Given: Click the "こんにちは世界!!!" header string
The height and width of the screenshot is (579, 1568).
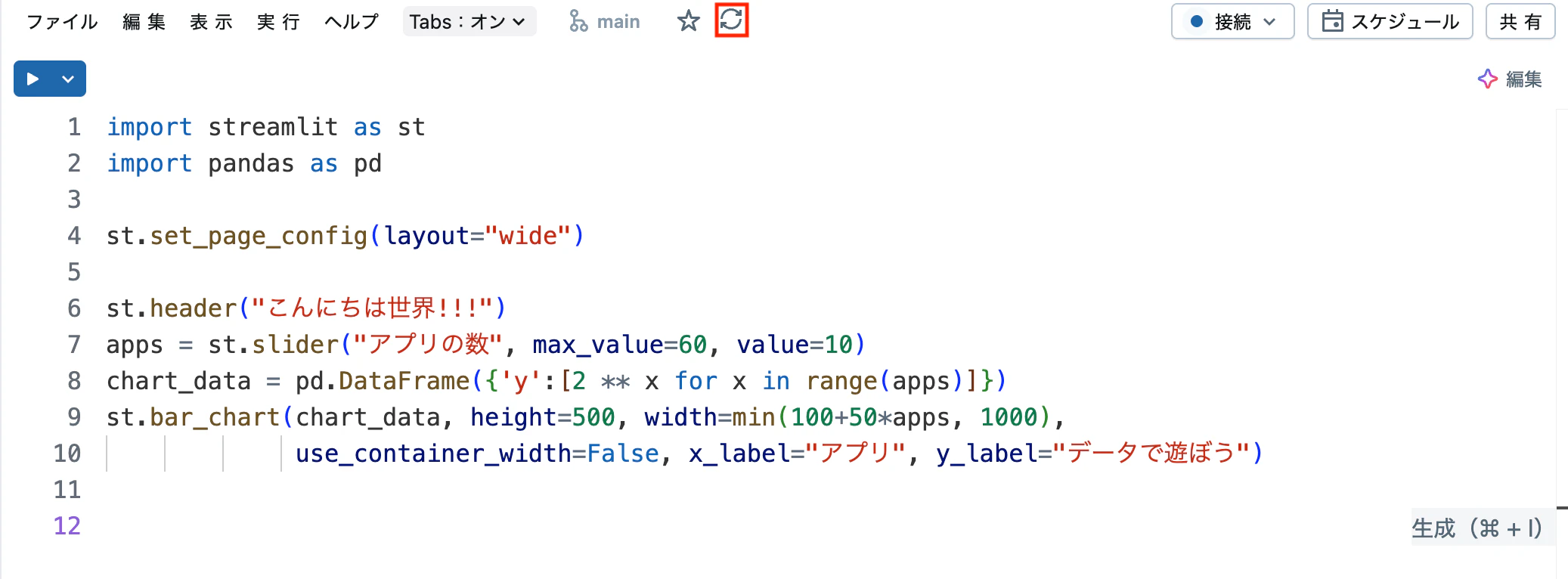Looking at the screenshot, I should 372,308.
